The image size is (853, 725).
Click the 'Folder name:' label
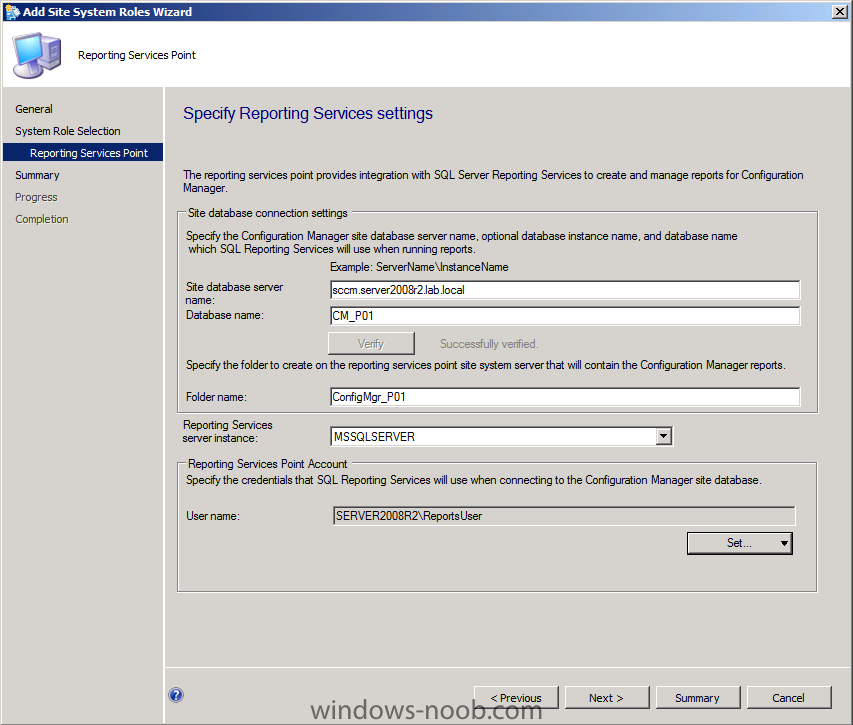point(216,397)
